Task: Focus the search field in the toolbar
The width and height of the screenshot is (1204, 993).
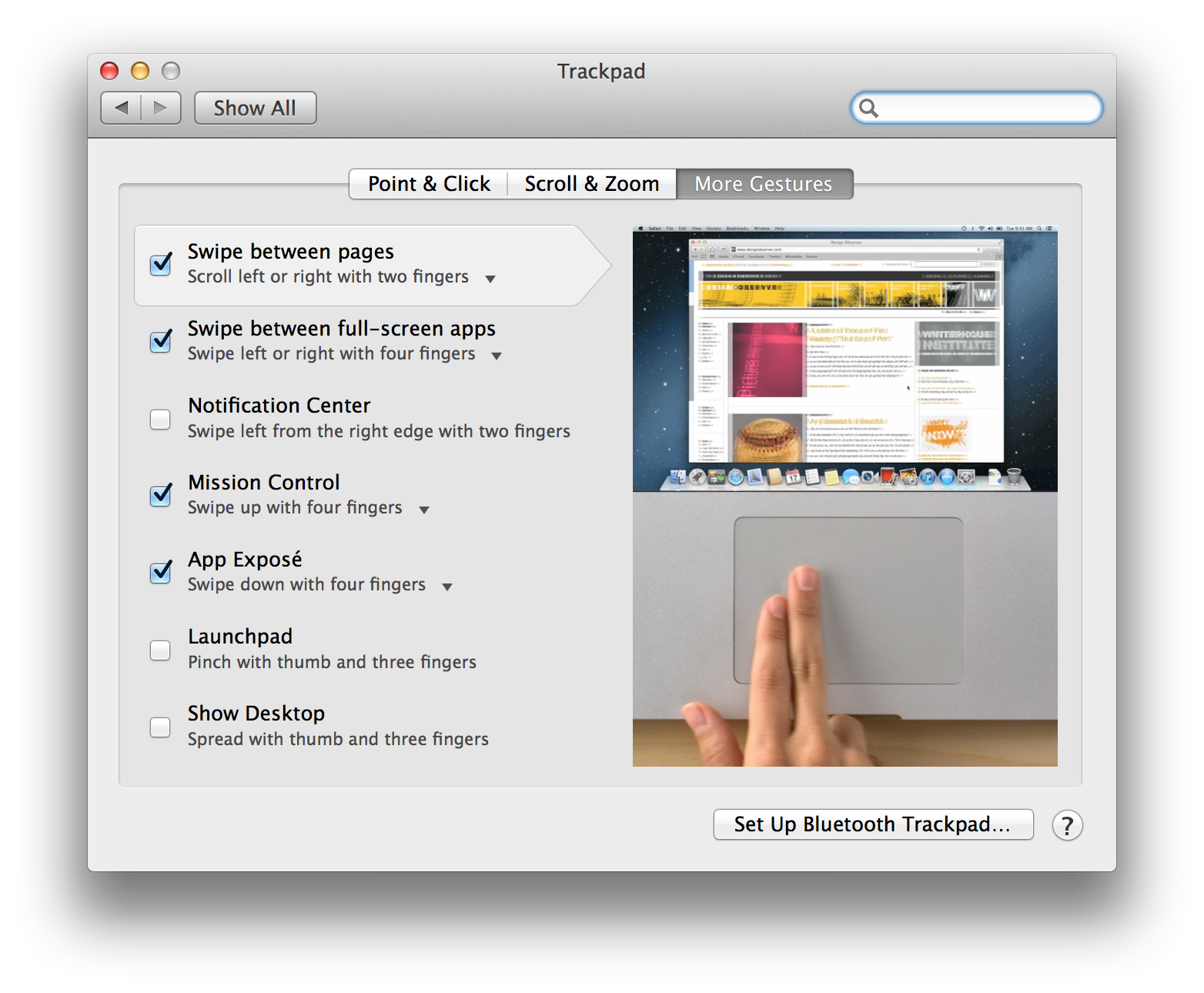Action: (985, 108)
